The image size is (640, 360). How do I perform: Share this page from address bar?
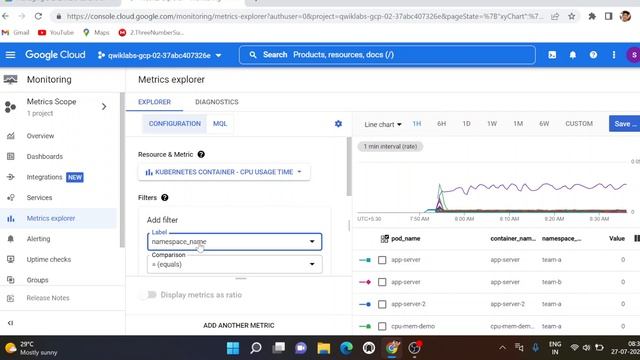(x=555, y=16)
